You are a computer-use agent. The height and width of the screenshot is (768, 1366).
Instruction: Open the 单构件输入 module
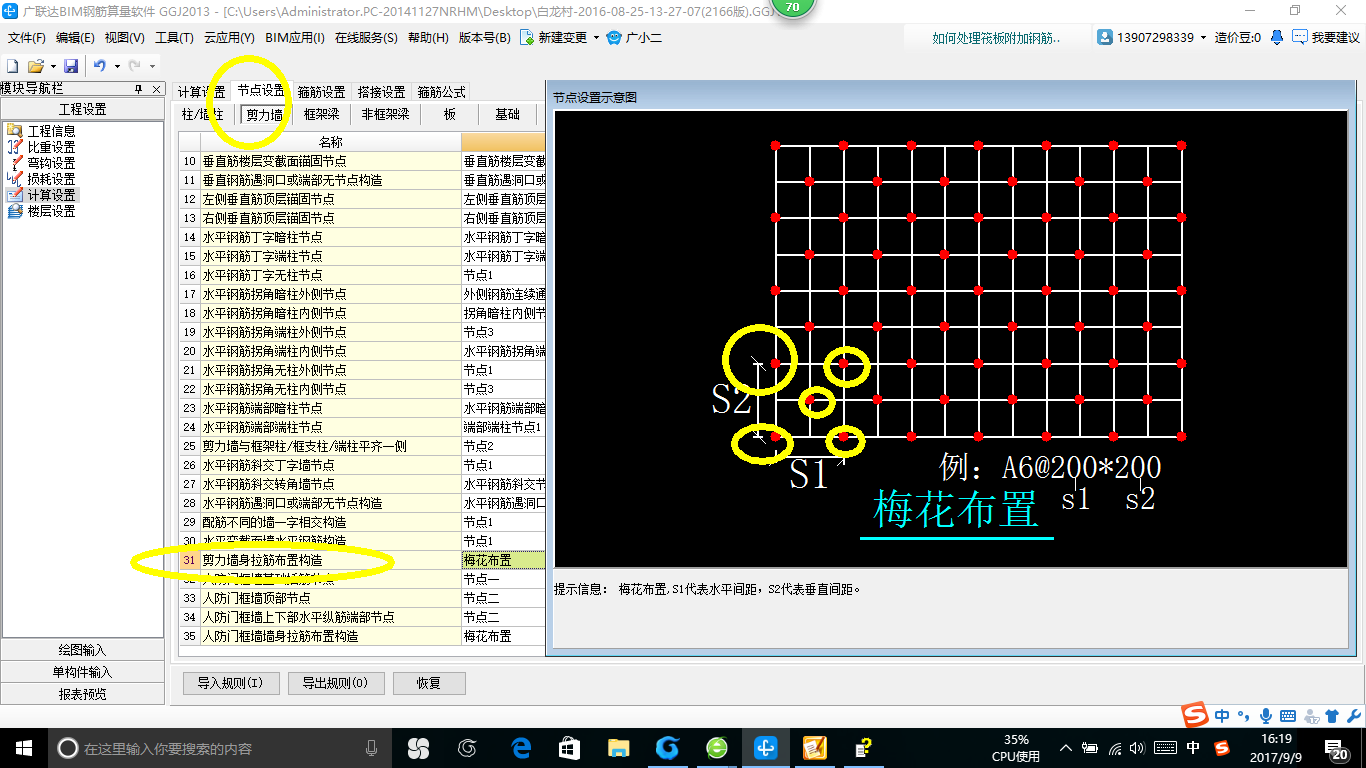[x=82, y=672]
